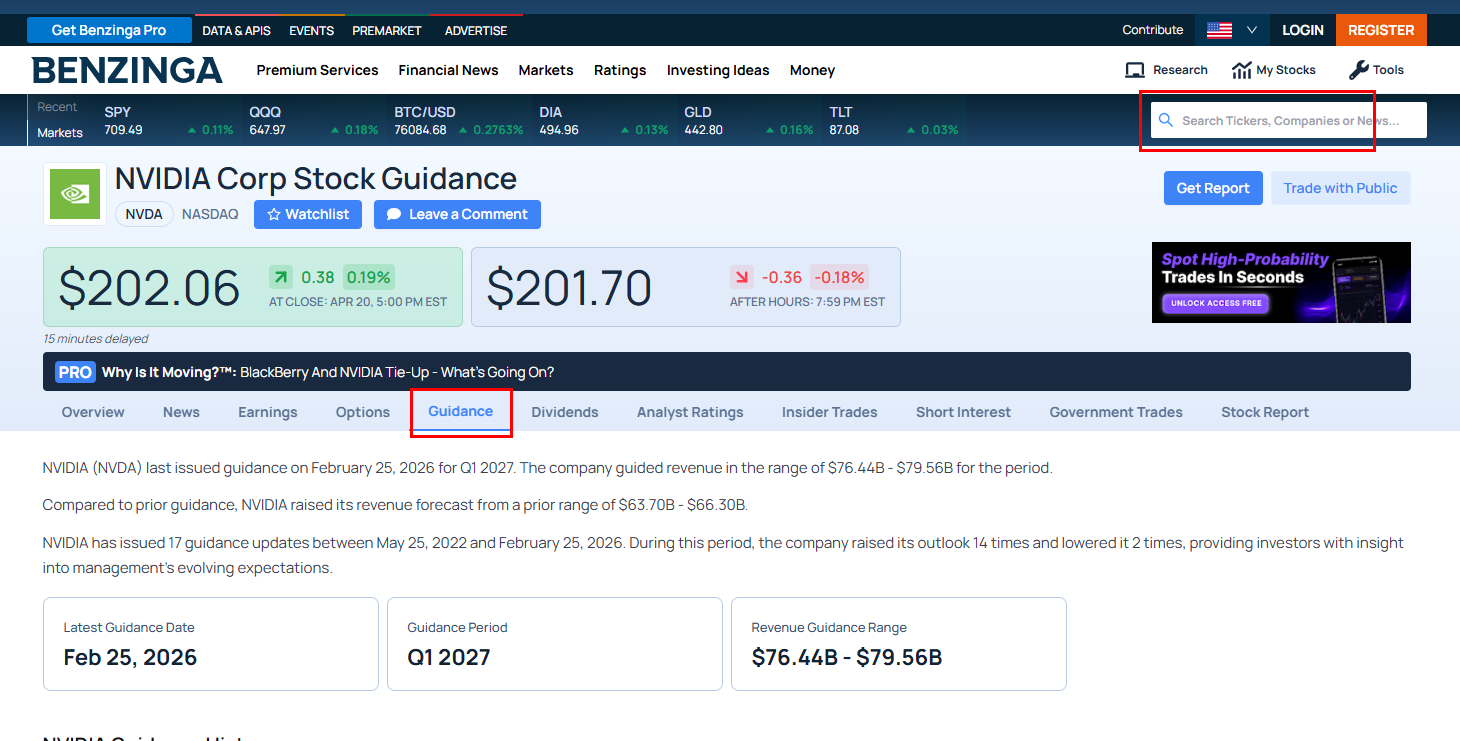Click the Feb 25, 2026 guidance date
This screenshot has width=1460, height=741.
(130, 657)
